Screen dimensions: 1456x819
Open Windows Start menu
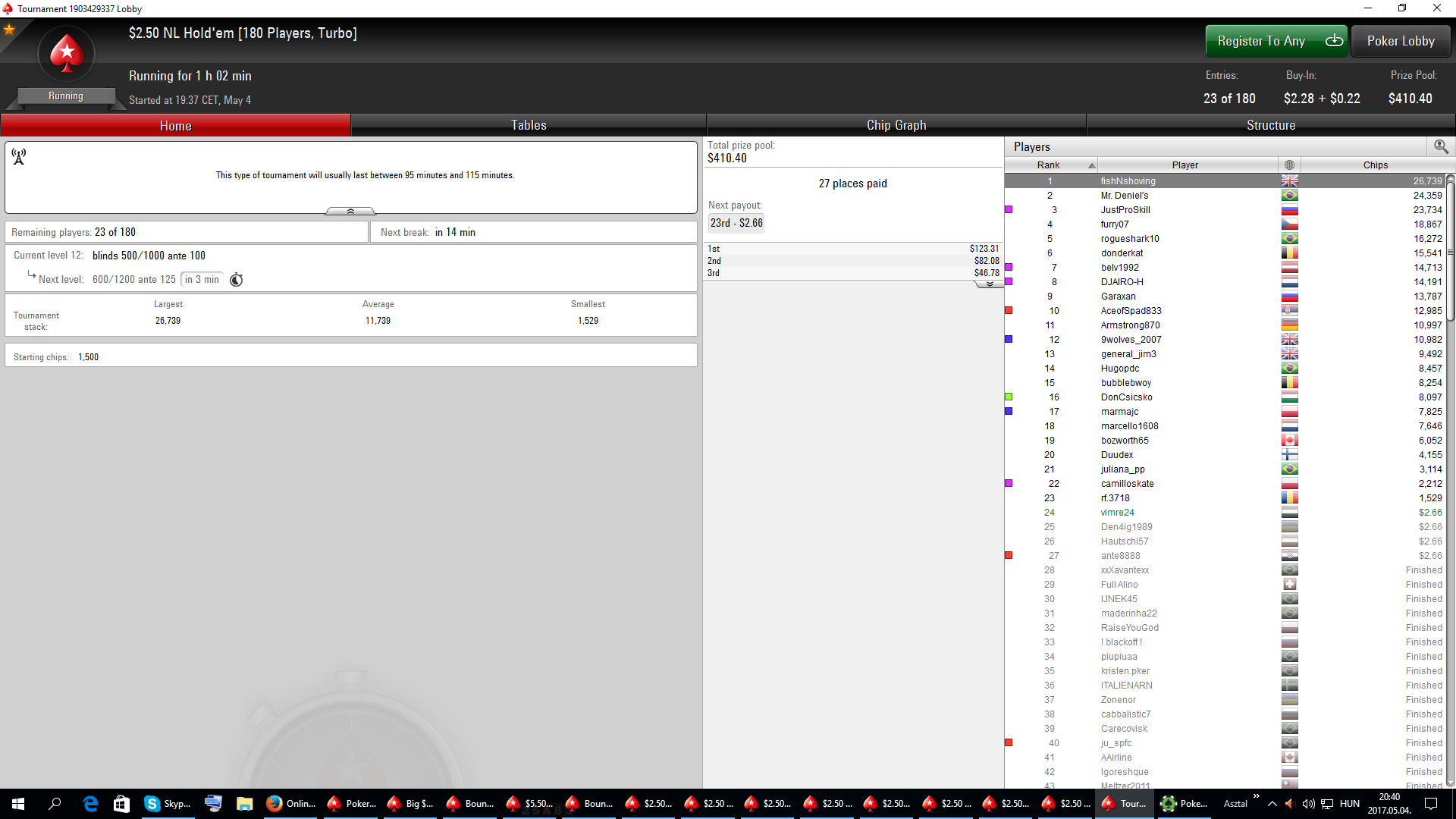tap(18, 804)
